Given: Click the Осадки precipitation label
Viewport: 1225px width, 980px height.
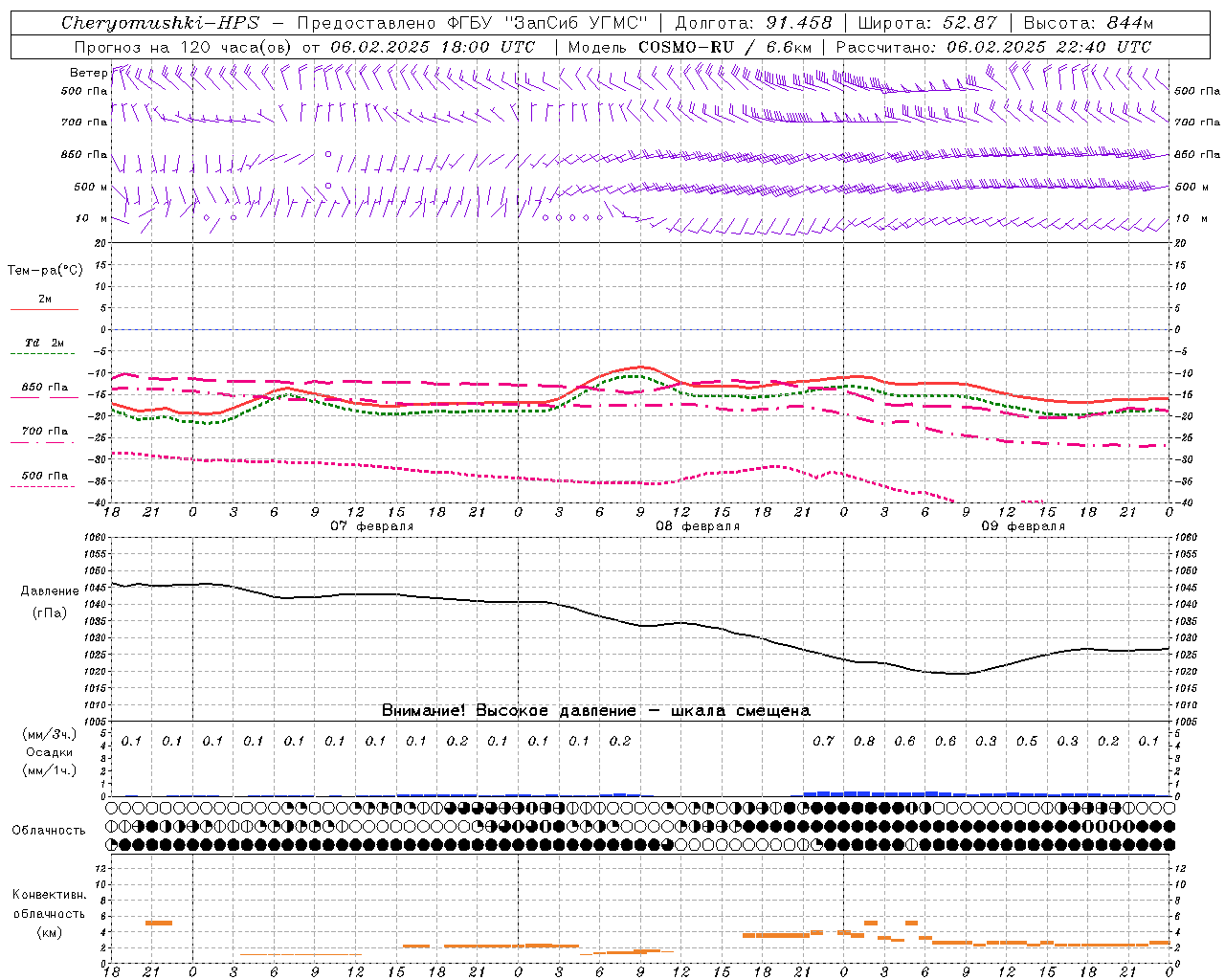Looking at the screenshot, I should [50, 752].
